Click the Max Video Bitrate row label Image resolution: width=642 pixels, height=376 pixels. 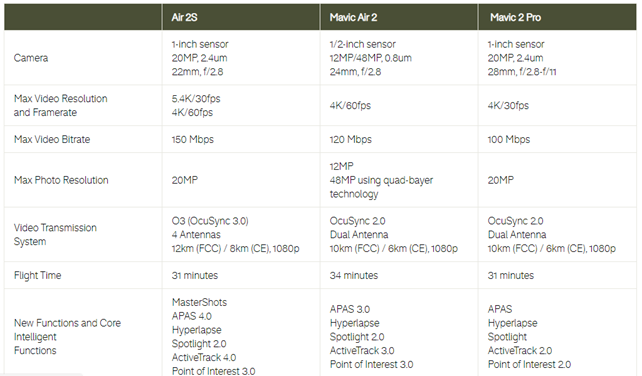(x=52, y=139)
